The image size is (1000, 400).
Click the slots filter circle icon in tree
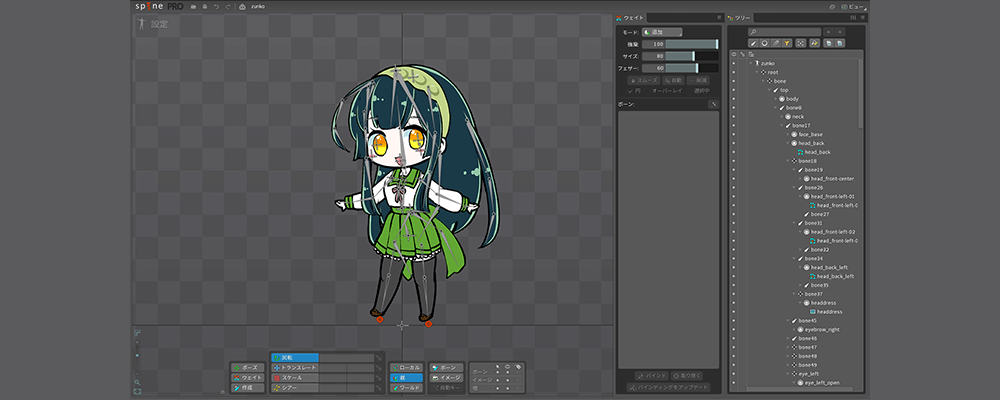pos(764,43)
